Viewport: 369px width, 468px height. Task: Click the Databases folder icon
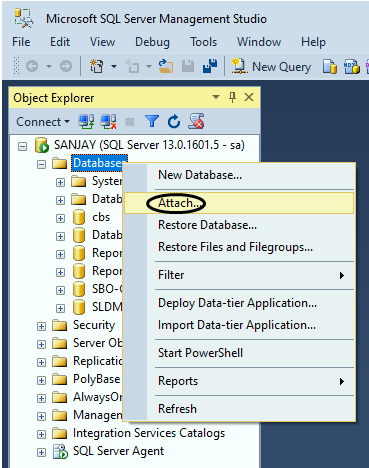(x=60, y=163)
